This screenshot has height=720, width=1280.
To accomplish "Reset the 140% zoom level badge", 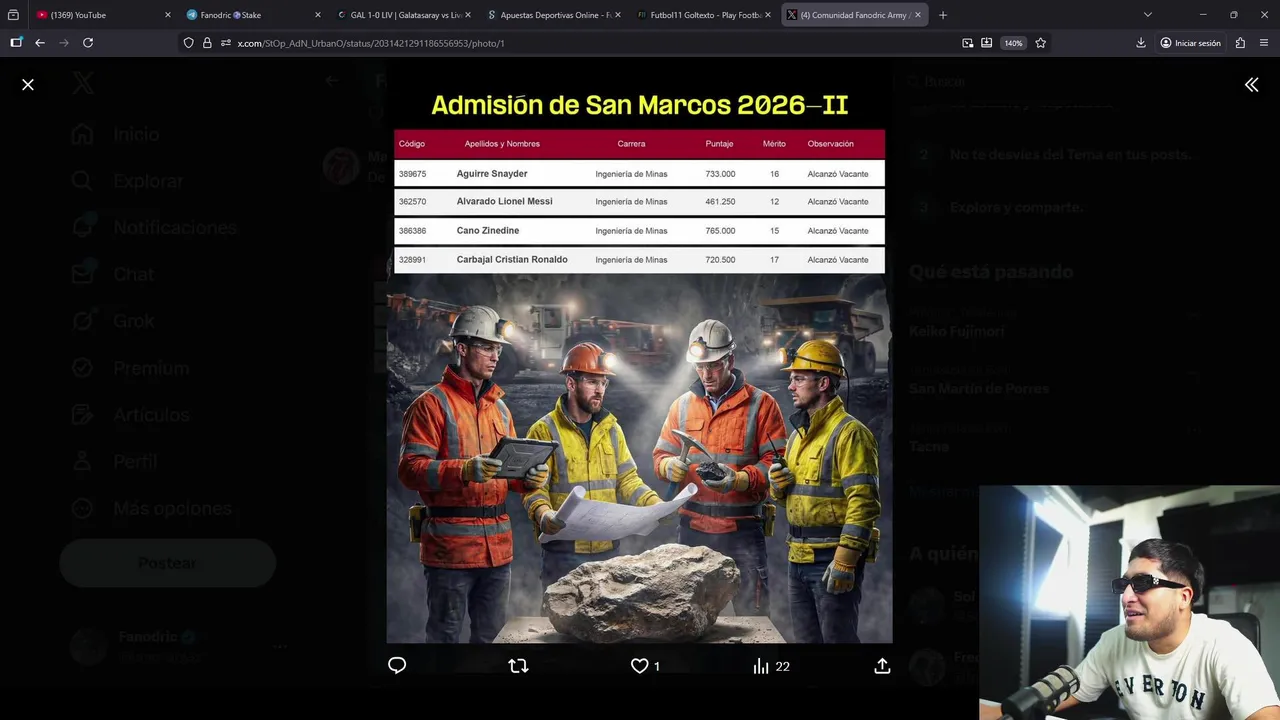I will point(1014,43).
